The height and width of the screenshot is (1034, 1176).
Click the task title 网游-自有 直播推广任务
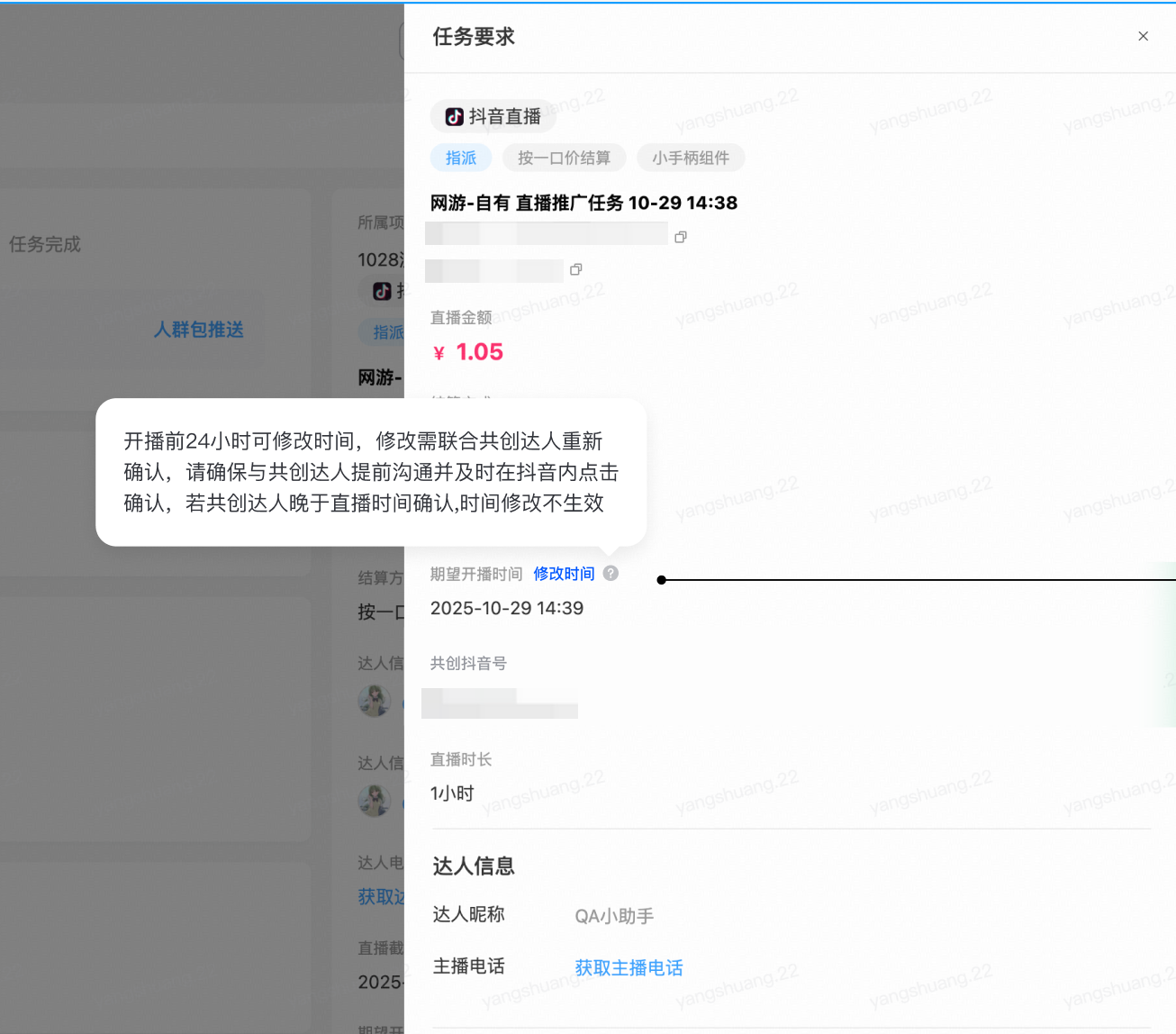[583, 203]
